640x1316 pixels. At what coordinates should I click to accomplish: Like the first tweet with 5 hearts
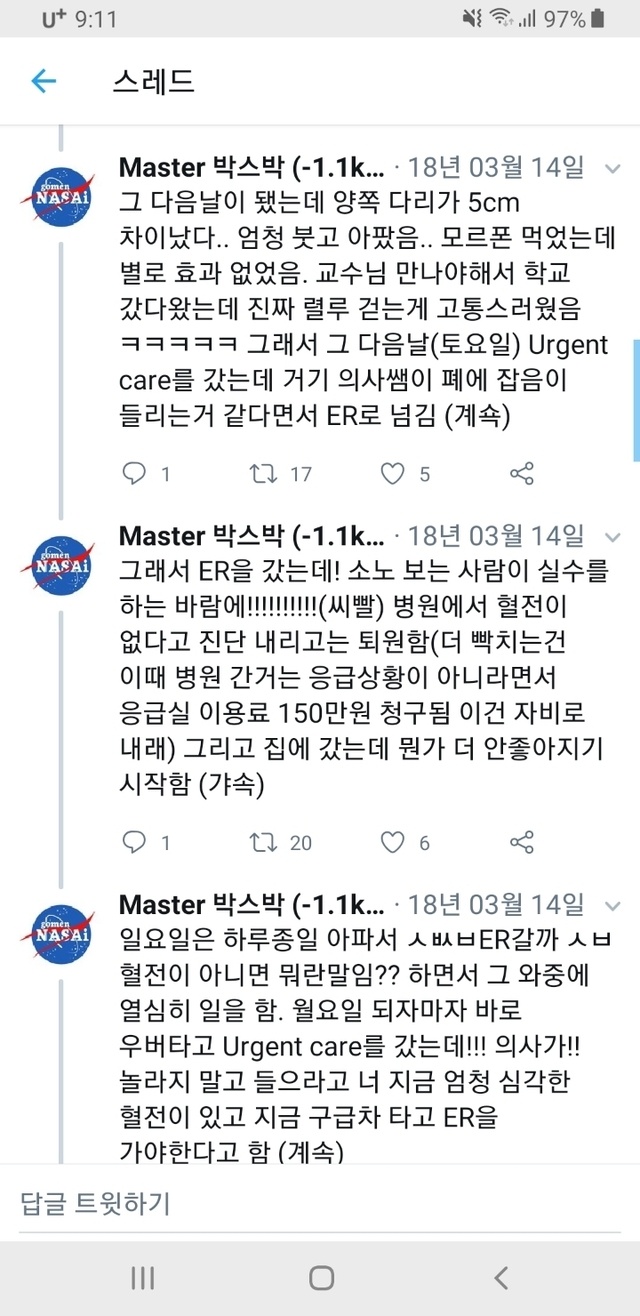click(393, 473)
